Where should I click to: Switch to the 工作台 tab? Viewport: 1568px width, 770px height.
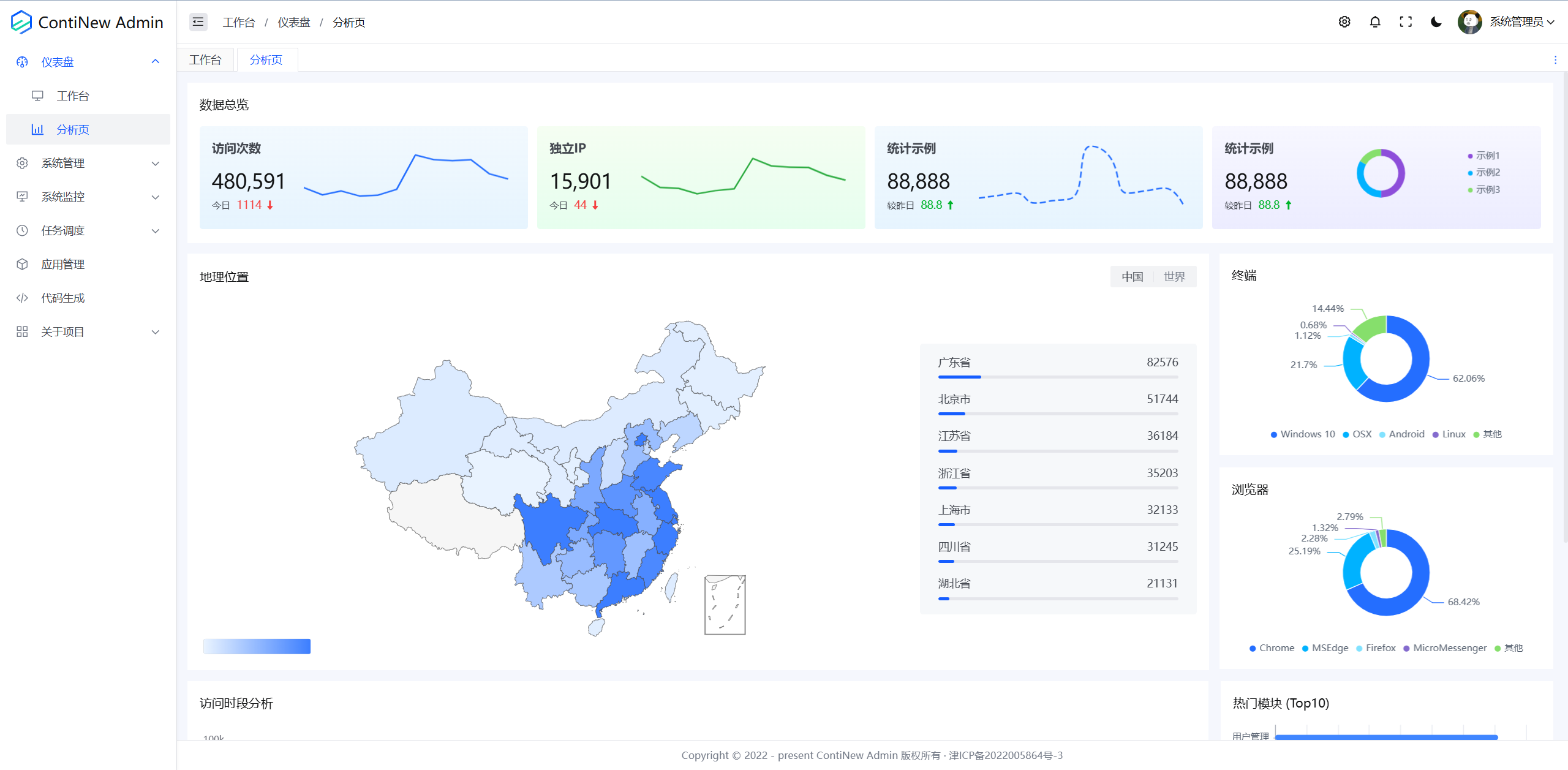click(x=205, y=60)
